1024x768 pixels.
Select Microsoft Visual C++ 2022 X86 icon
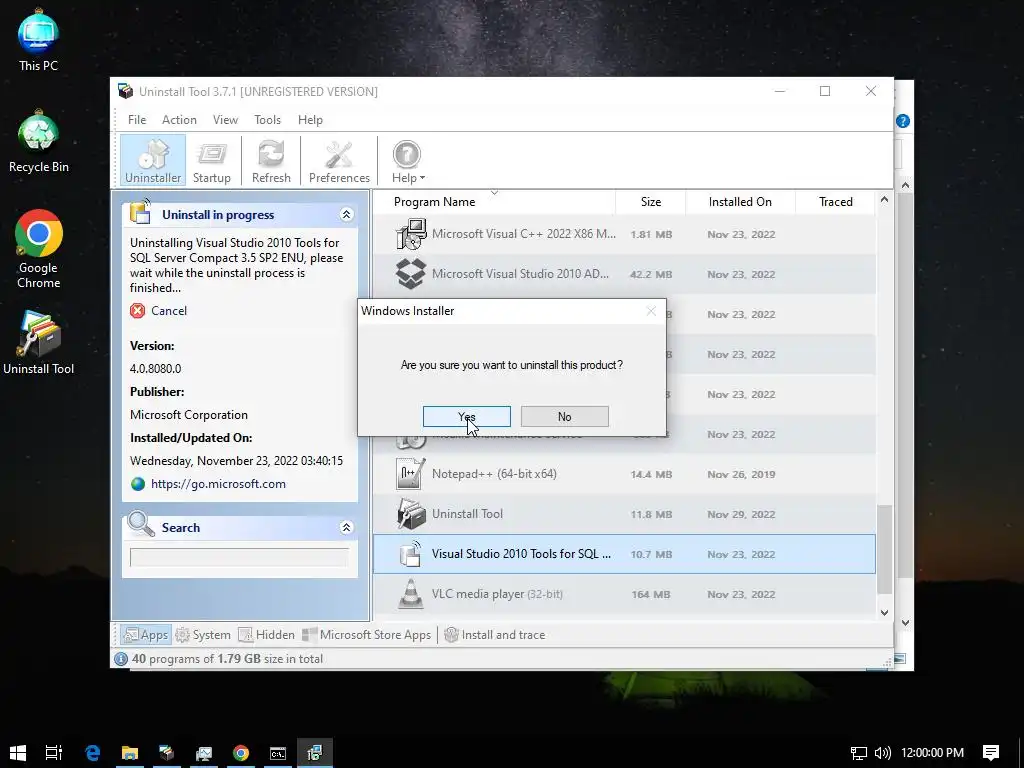(x=411, y=234)
